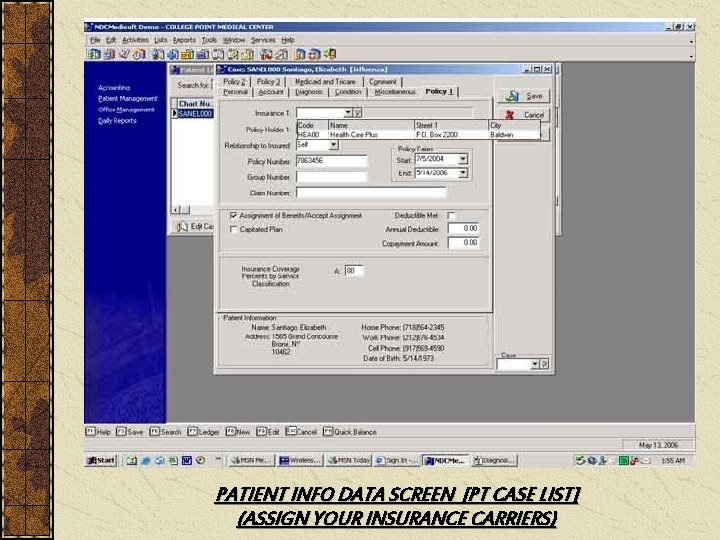Open Transaction Entry from the toolbar's first icon
This screenshot has width=720, height=540.
coord(94,54)
